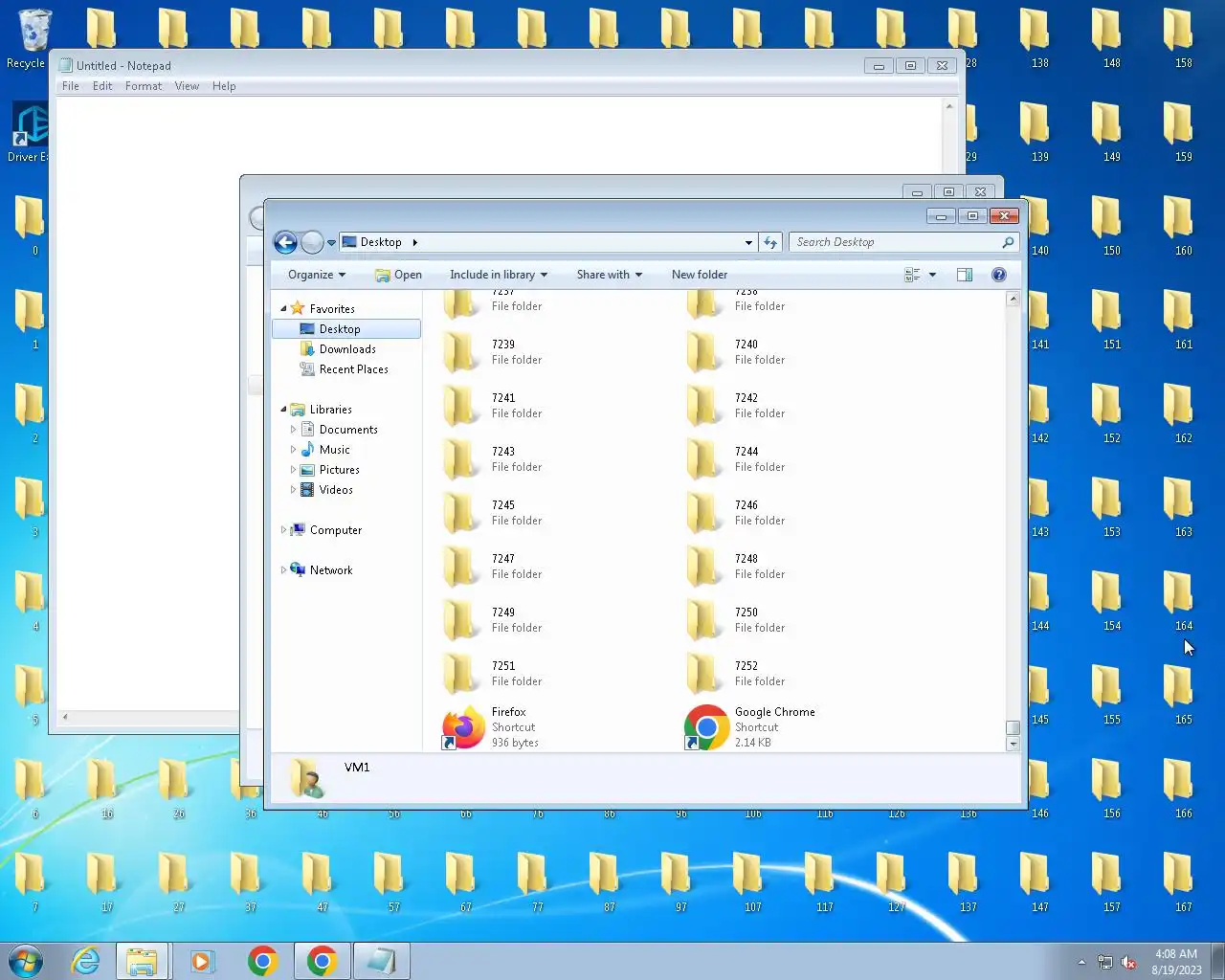Click the Open button in Explorer toolbar

tap(399, 275)
